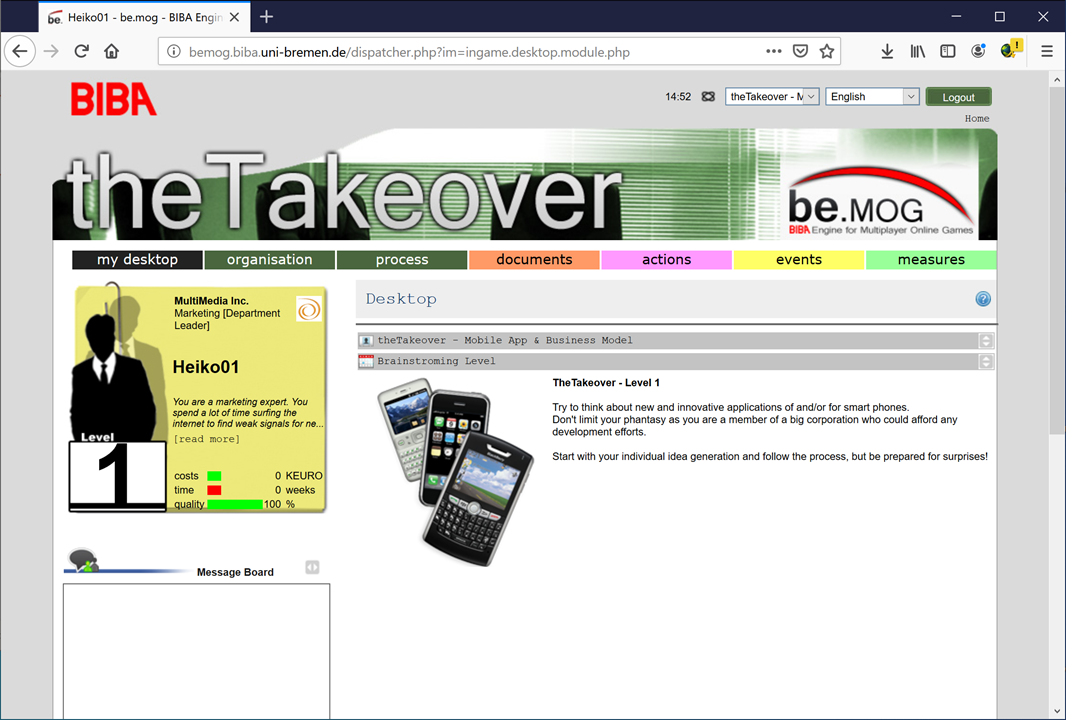1066x720 pixels.
Task: Click the 'Desktop' panel title
Action: point(401,299)
